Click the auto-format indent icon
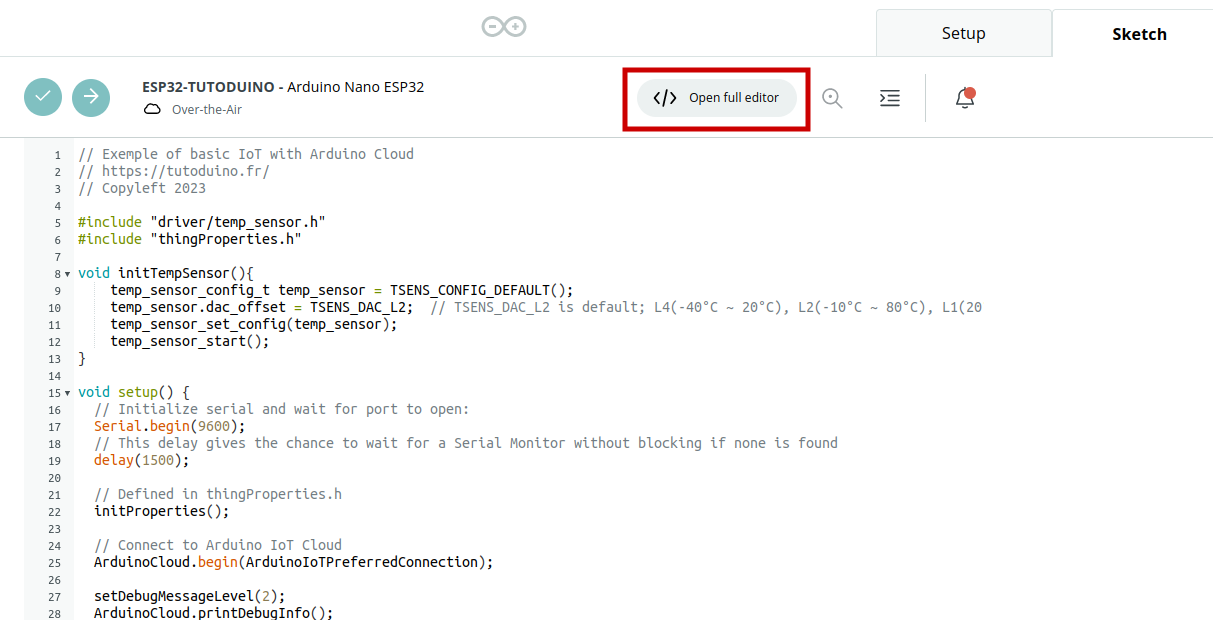Image resolution: width=1213 pixels, height=620 pixels. pyautogui.click(x=889, y=98)
